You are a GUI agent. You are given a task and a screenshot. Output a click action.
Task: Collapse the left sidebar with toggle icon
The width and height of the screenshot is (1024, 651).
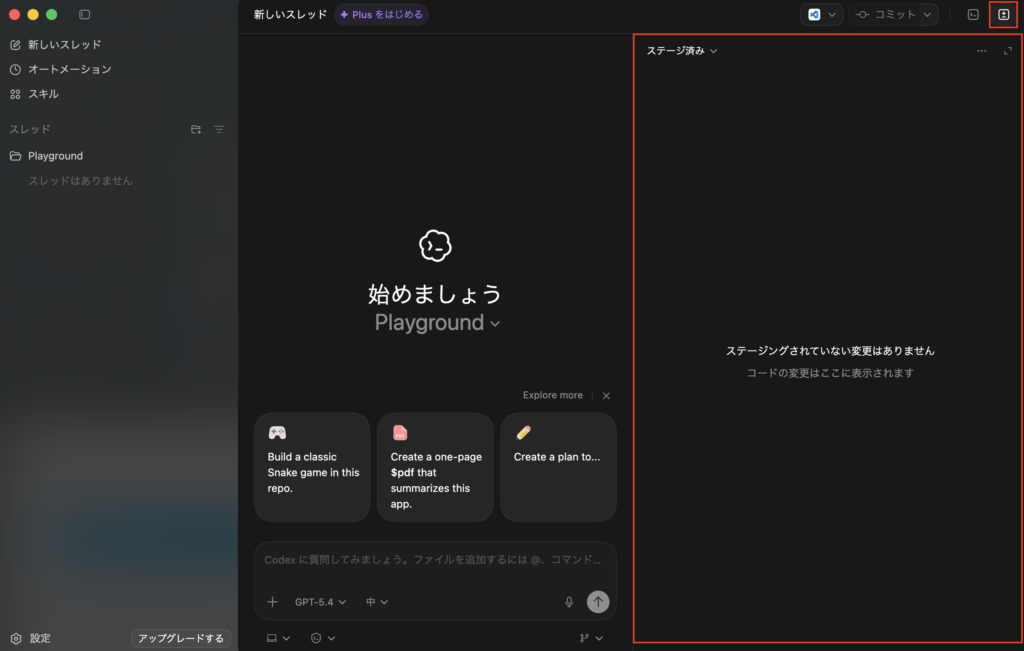84,15
